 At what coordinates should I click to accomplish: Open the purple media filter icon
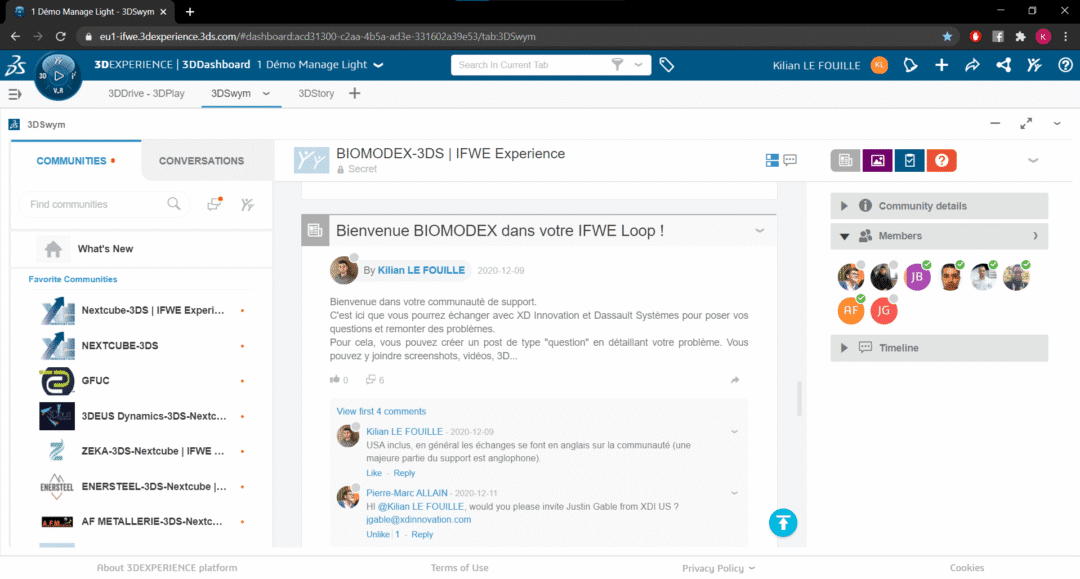point(877,160)
